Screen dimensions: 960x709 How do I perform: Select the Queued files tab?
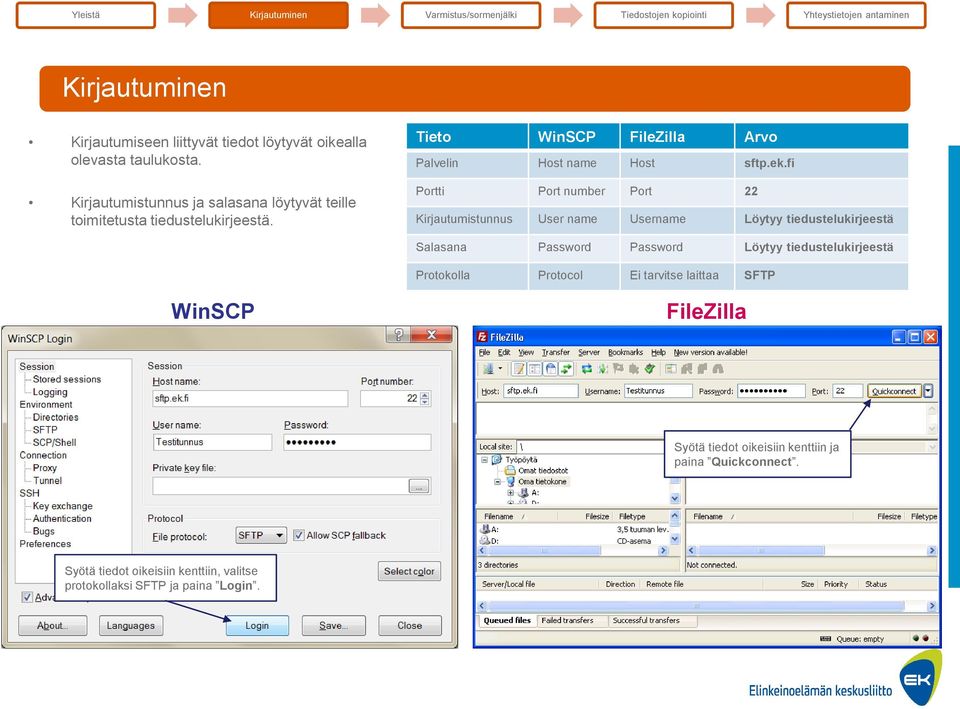[507, 621]
